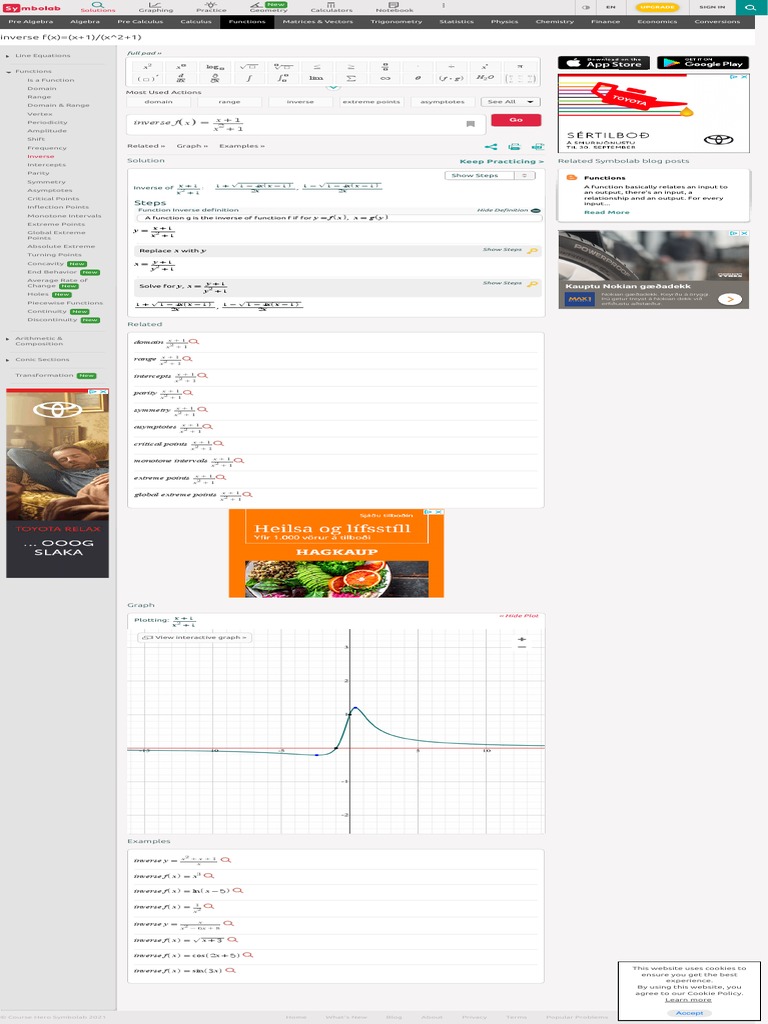Open Domain & Range in sidebar
Screen dimensions: 768x1024
[x=58, y=105]
